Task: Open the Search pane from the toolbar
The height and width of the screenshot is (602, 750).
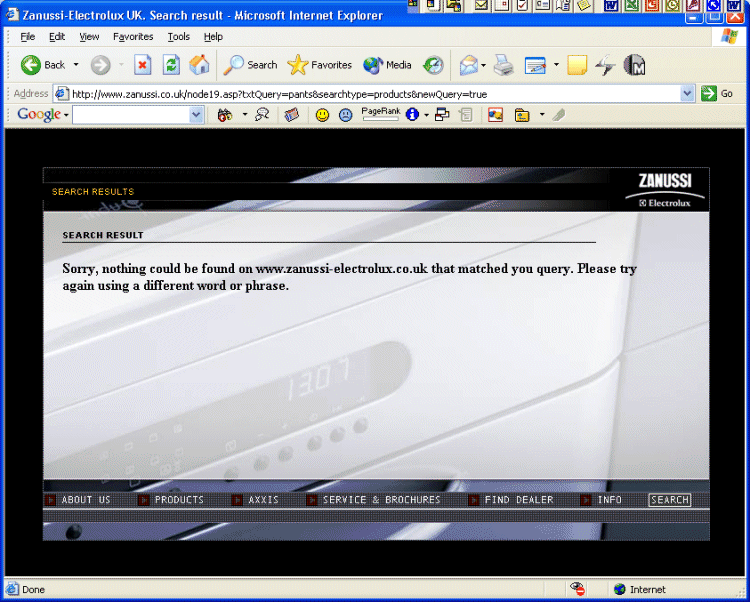Action: pyautogui.click(x=250, y=65)
